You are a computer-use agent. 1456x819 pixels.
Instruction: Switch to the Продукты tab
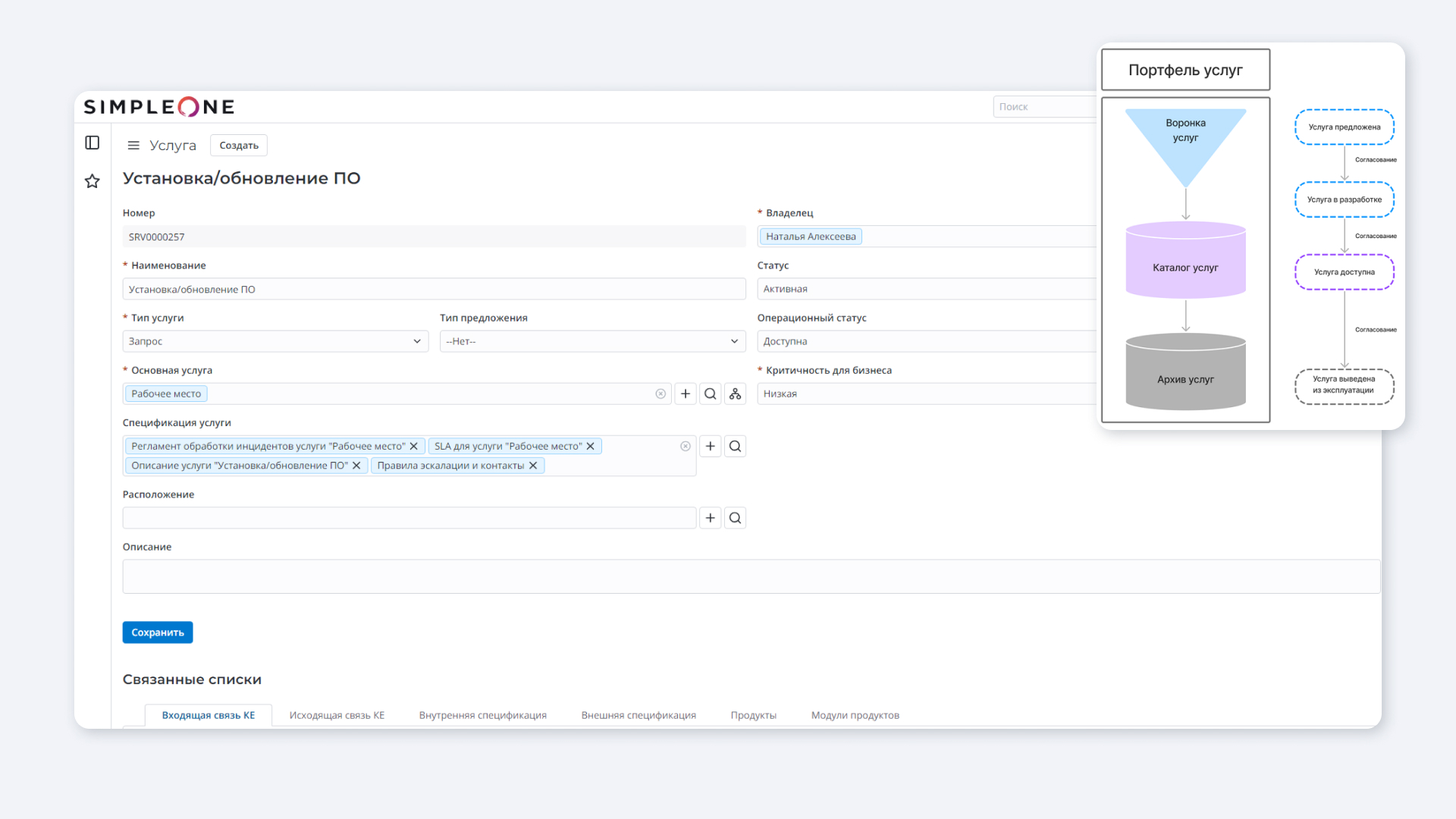tap(753, 715)
